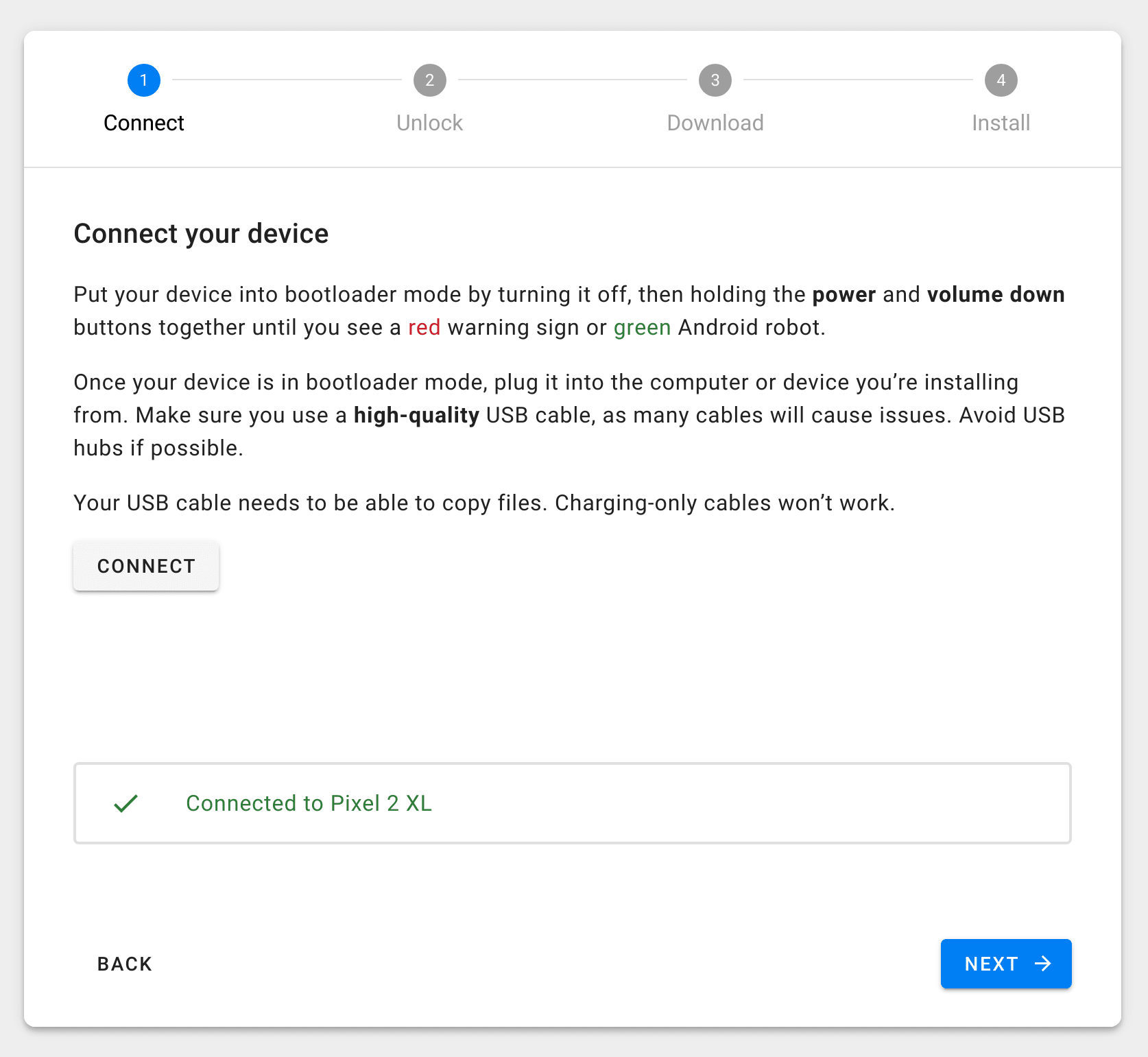The height and width of the screenshot is (1057, 1148).
Task: Click the step 4 Install circle icon
Action: pyautogui.click(x=1001, y=80)
